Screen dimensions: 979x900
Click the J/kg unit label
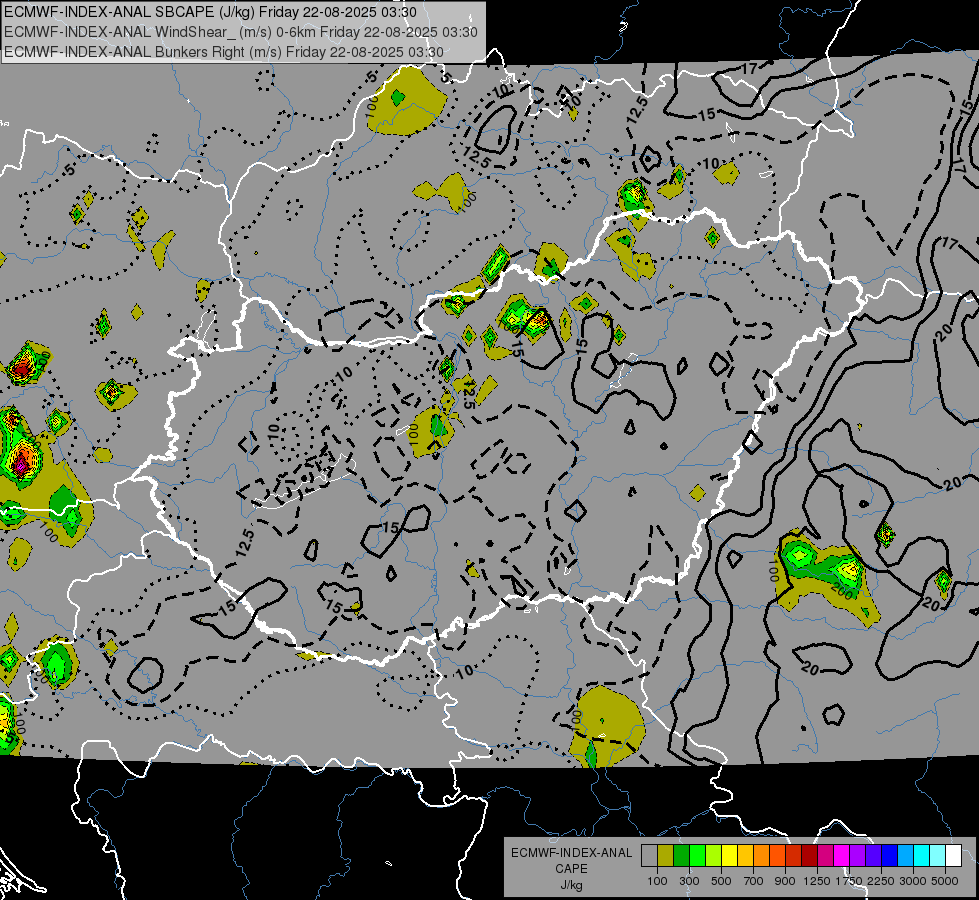click(x=571, y=885)
